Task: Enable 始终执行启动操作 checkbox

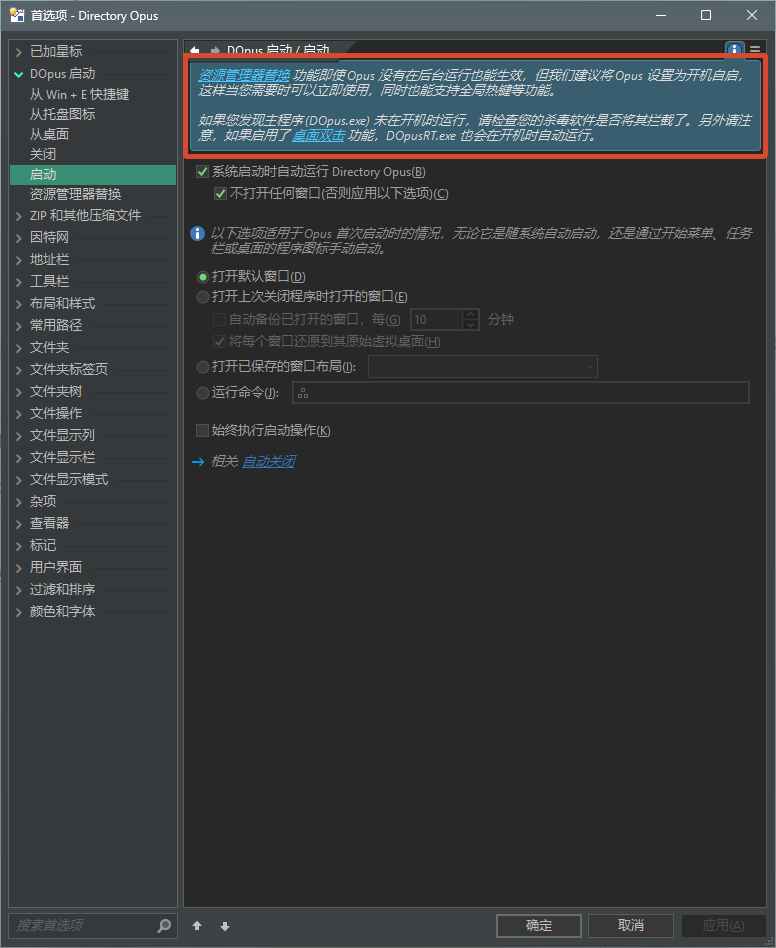Action: pos(203,431)
